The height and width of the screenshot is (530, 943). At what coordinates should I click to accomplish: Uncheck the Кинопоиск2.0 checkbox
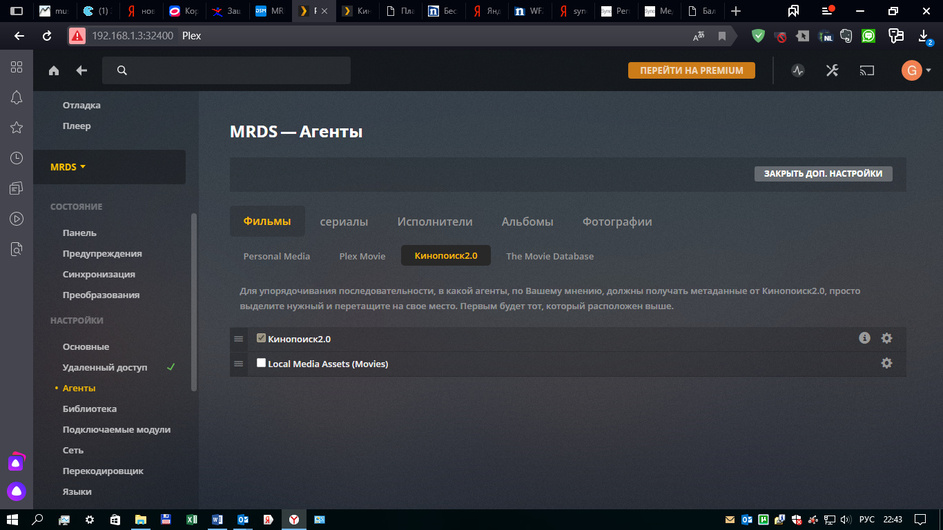click(x=261, y=338)
